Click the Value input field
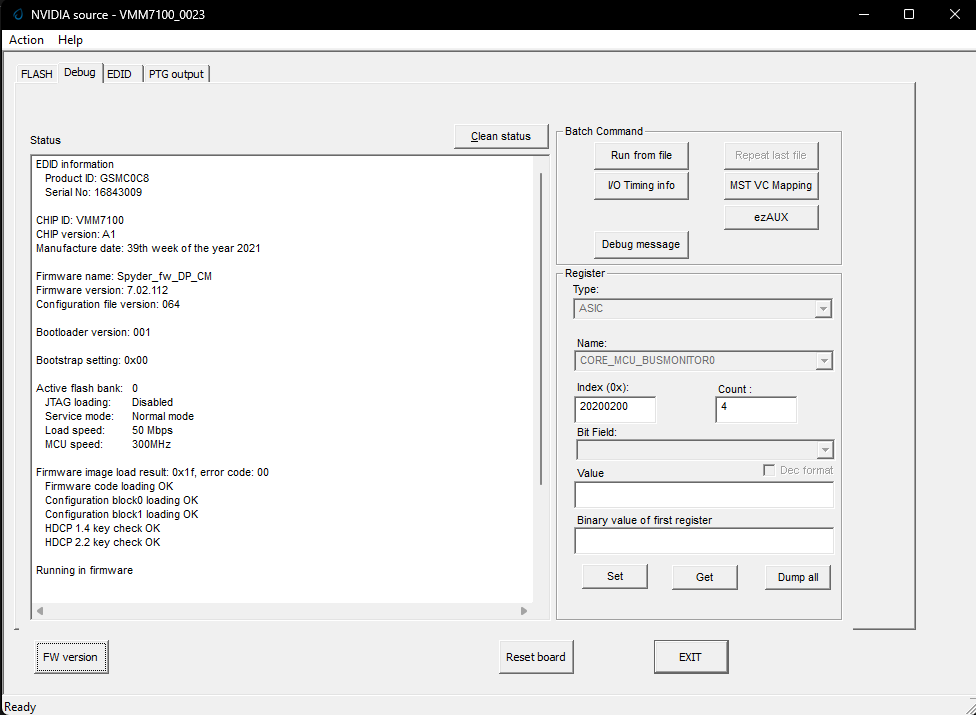The height and width of the screenshot is (715, 976). [704, 495]
